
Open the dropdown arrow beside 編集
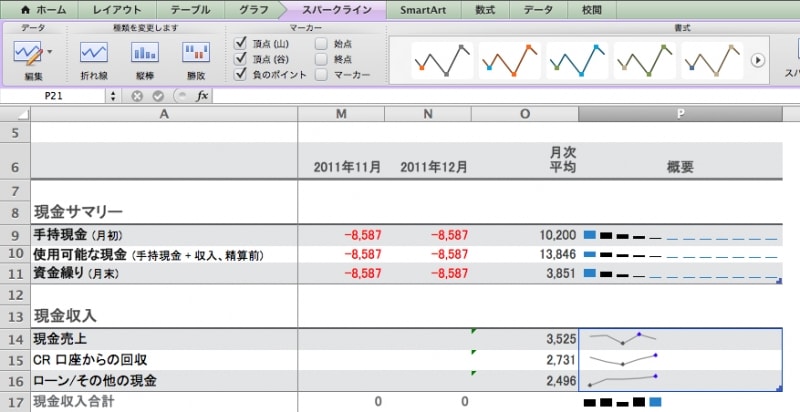(x=50, y=50)
